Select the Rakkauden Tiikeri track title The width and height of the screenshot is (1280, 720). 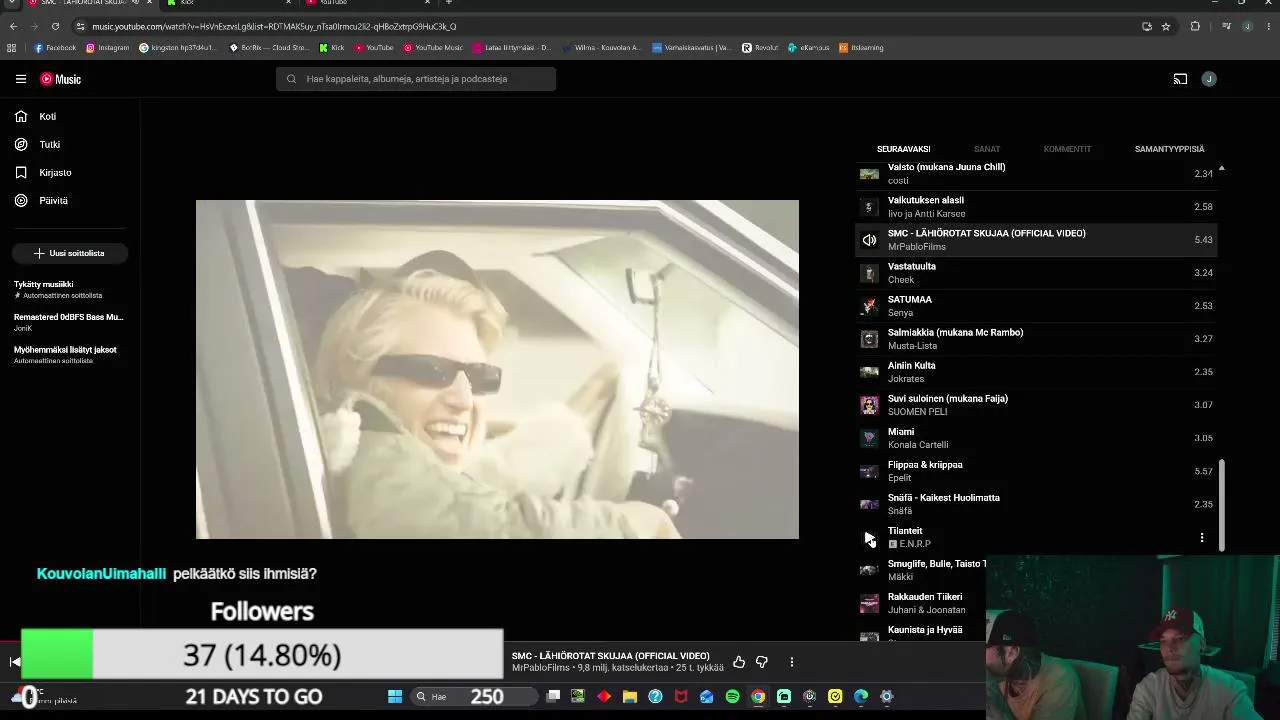(925, 597)
